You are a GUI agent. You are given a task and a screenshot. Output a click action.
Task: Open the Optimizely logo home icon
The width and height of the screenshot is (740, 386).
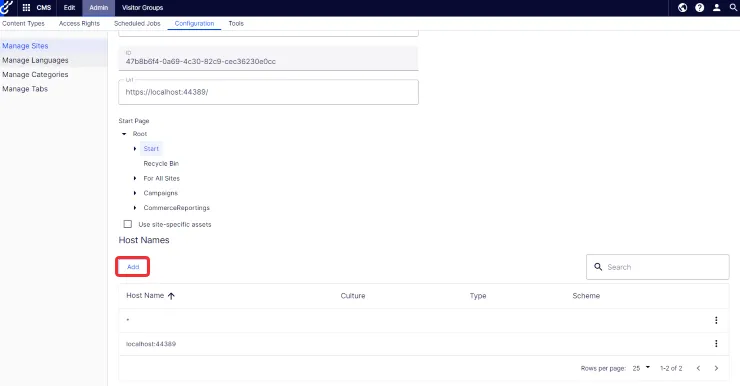pos(7,8)
